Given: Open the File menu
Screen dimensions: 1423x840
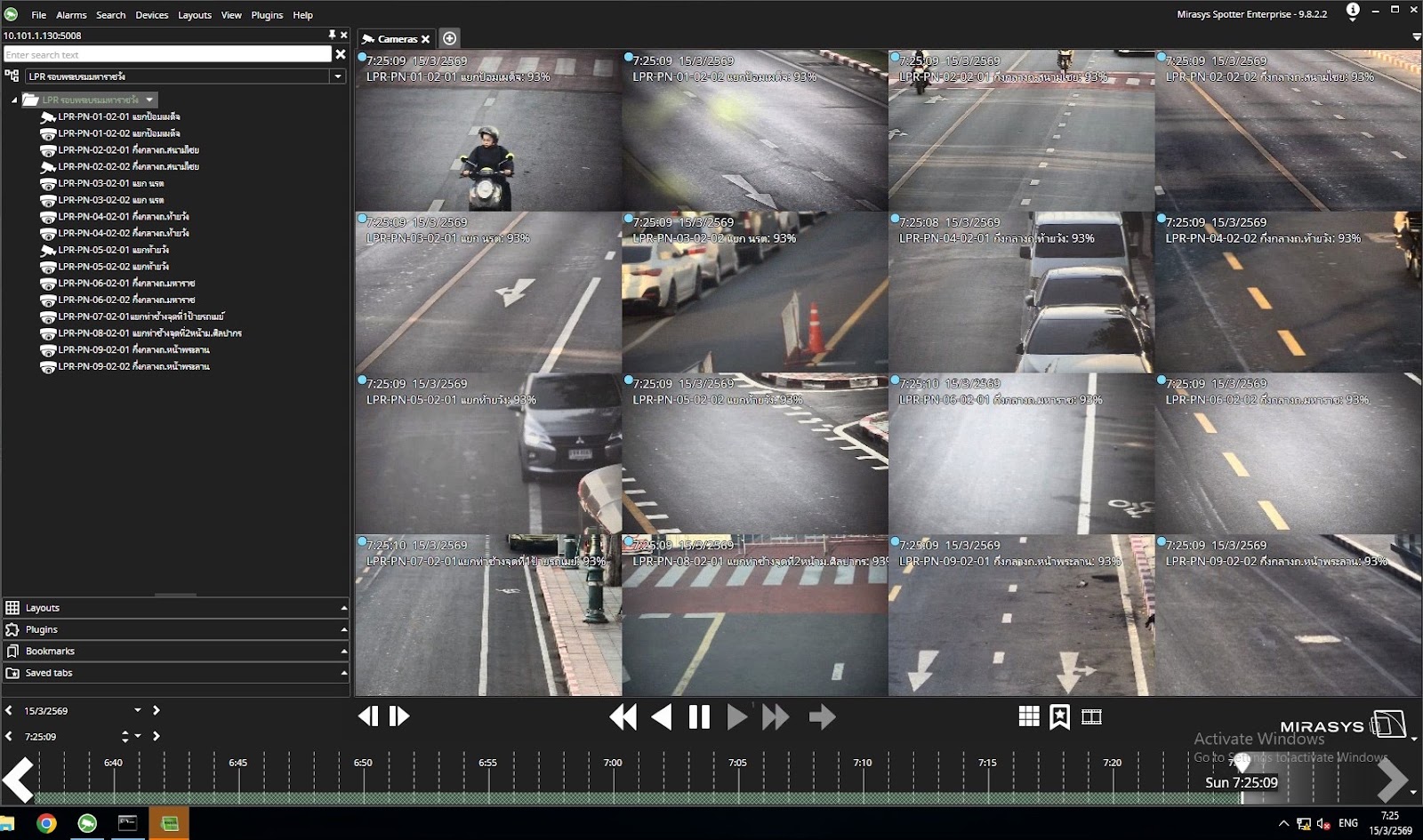Looking at the screenshot, I should pos(39,15).
